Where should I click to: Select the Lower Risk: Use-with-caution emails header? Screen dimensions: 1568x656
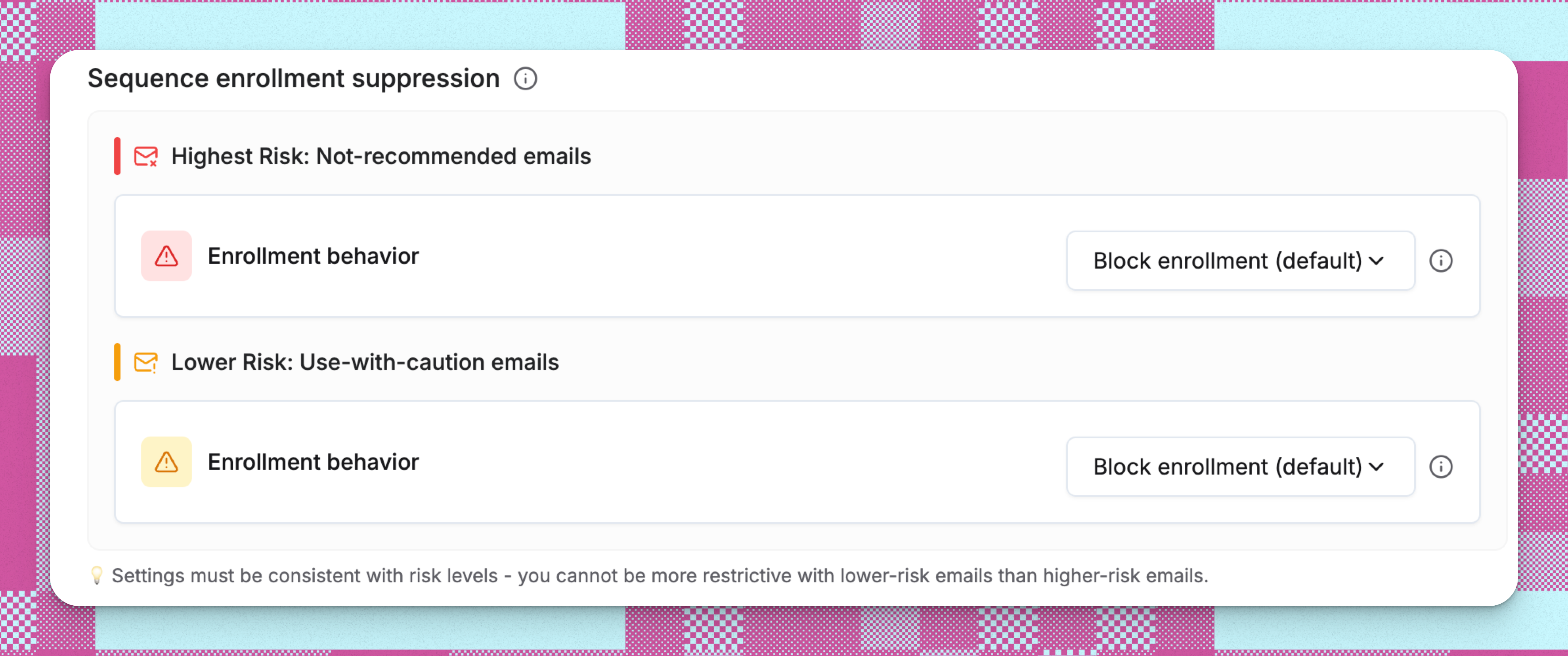[365, 362]
